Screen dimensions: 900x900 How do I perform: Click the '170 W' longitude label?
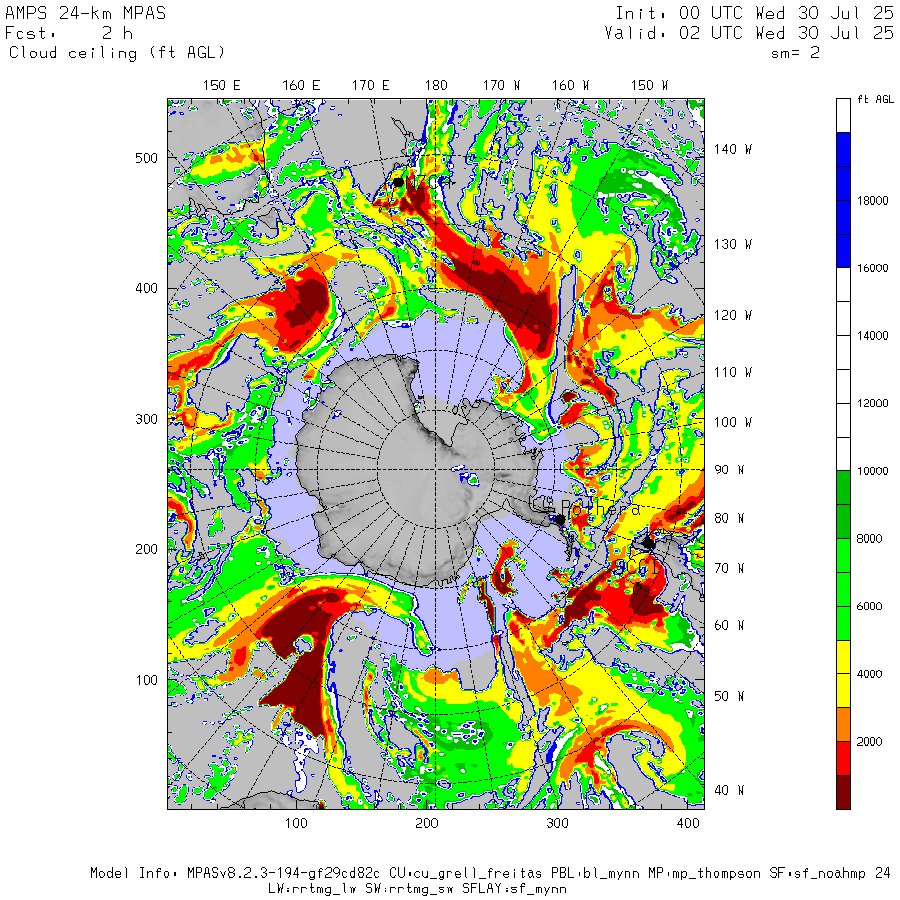pos(501,86)
